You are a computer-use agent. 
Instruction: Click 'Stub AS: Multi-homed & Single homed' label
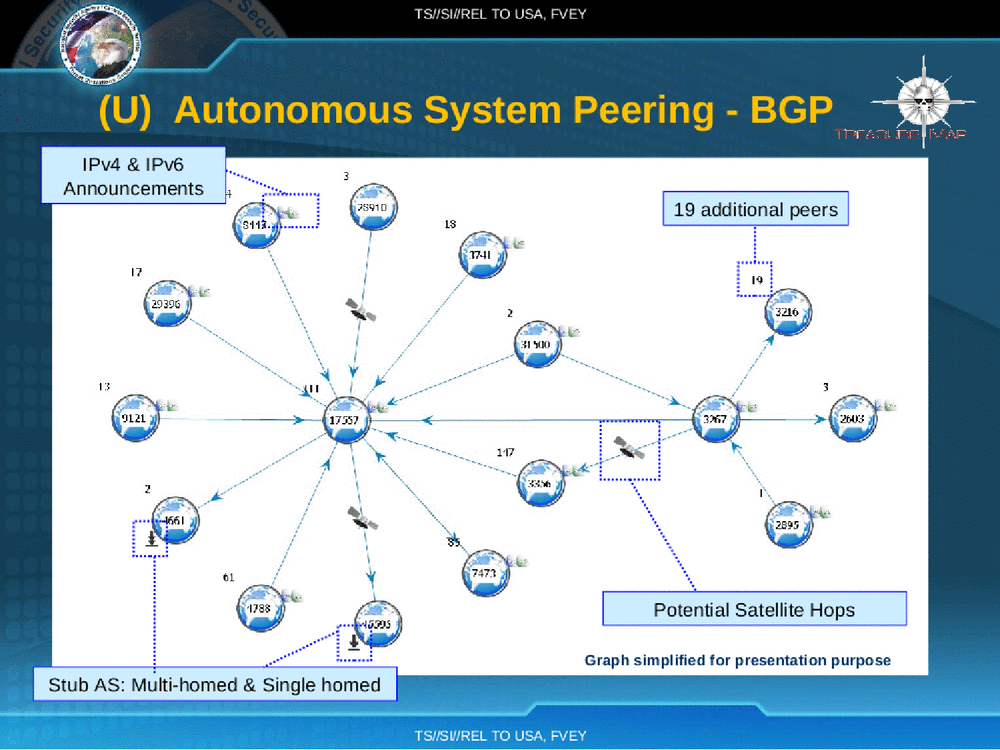pos(215,684)
